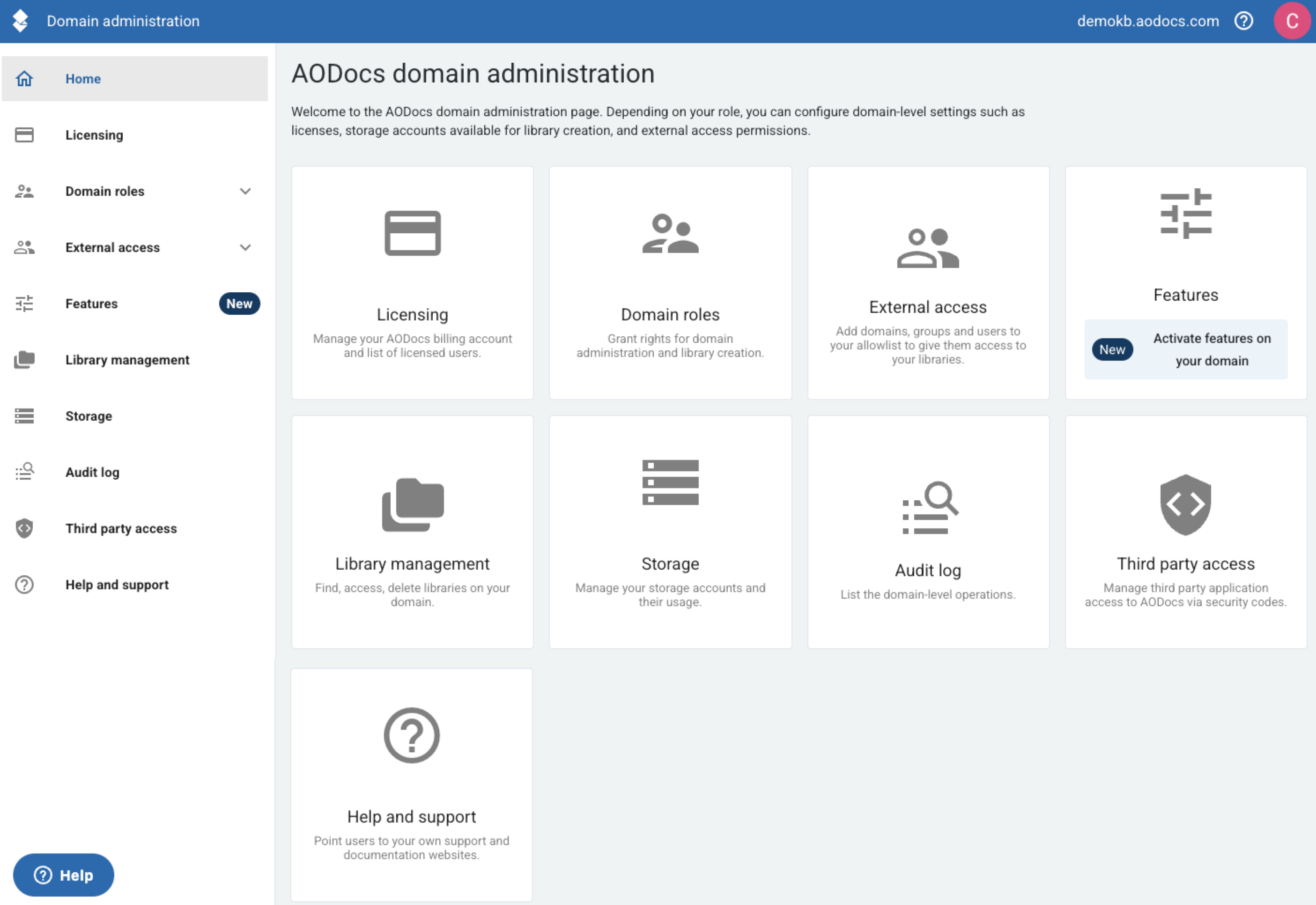Click the Help and support question icon in sidebar
Screen dimensions: 1316x905
(x=24, y=584)
